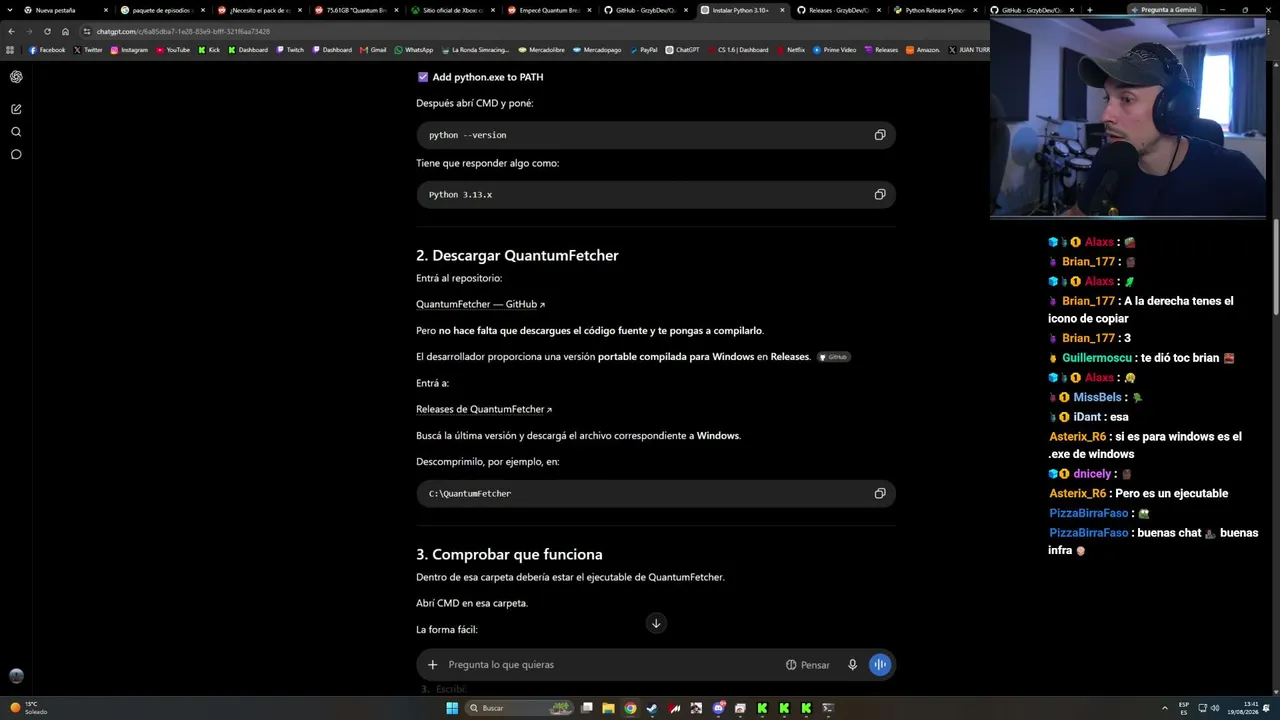Open the Gmail bookmark
This screenshot has width=1280, height=720.
click(373, 50)
